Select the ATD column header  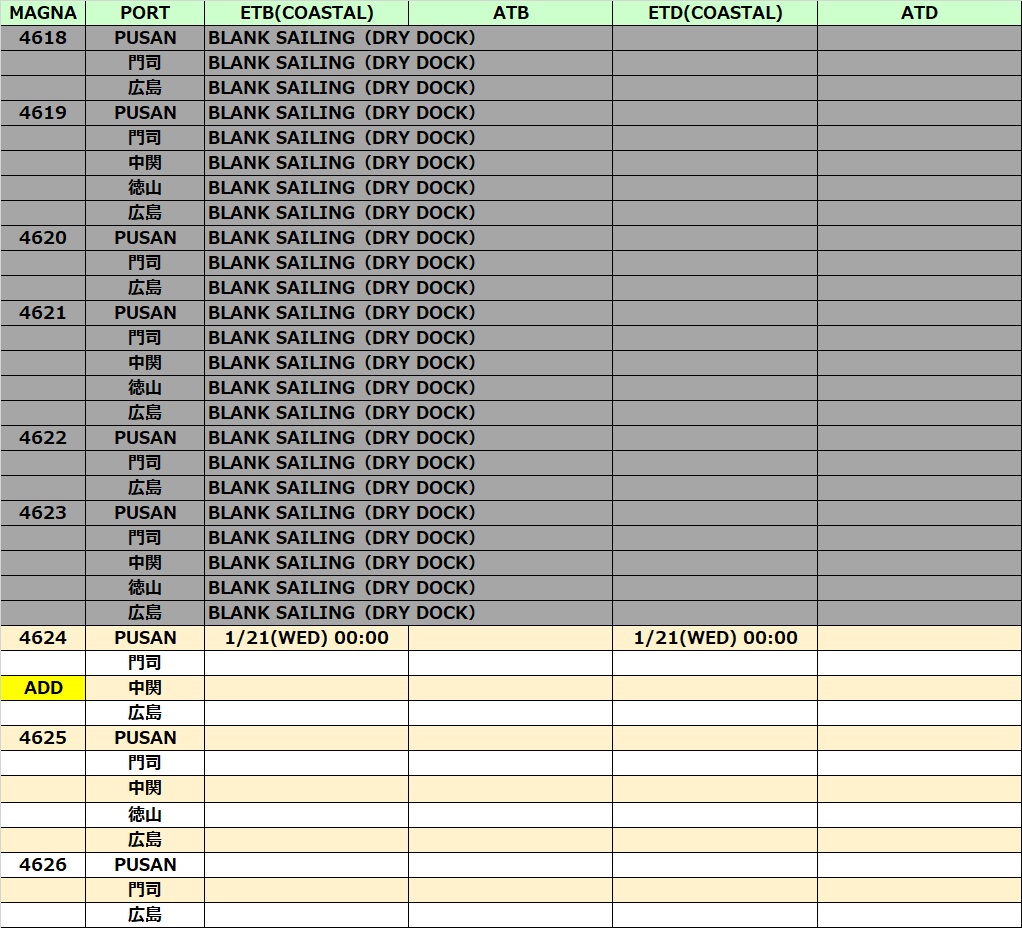coord(919,13)
